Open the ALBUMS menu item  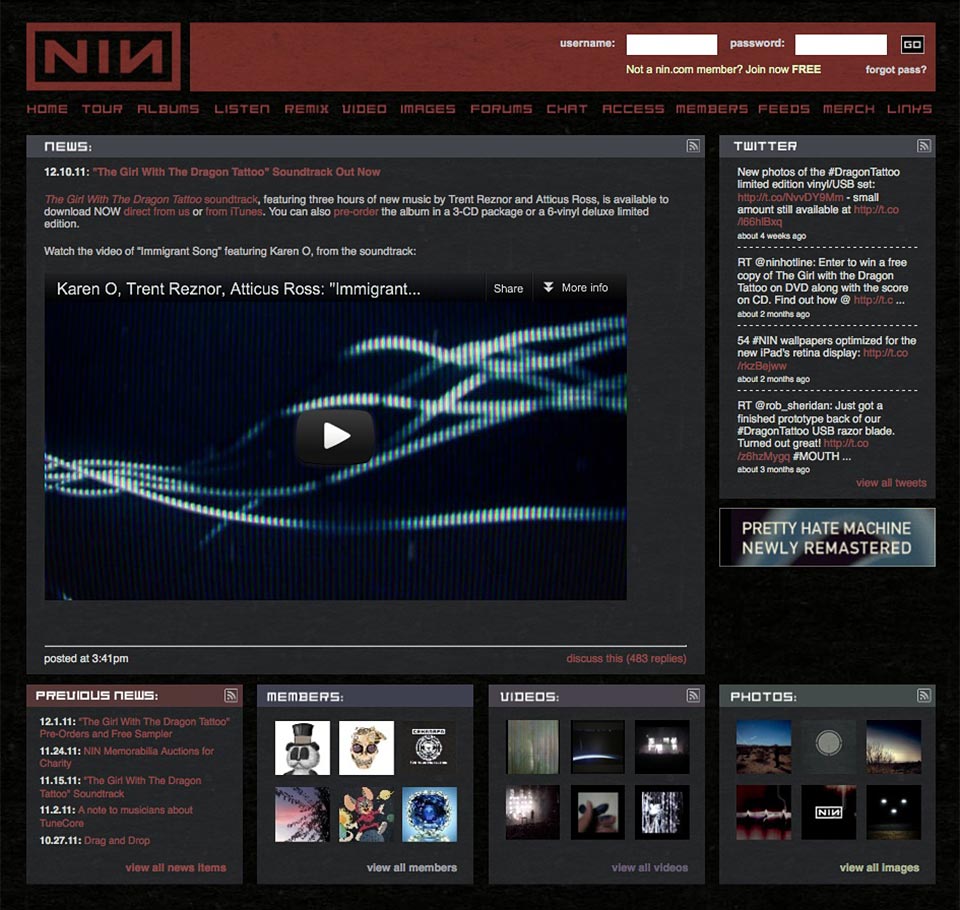coord(168,109)
